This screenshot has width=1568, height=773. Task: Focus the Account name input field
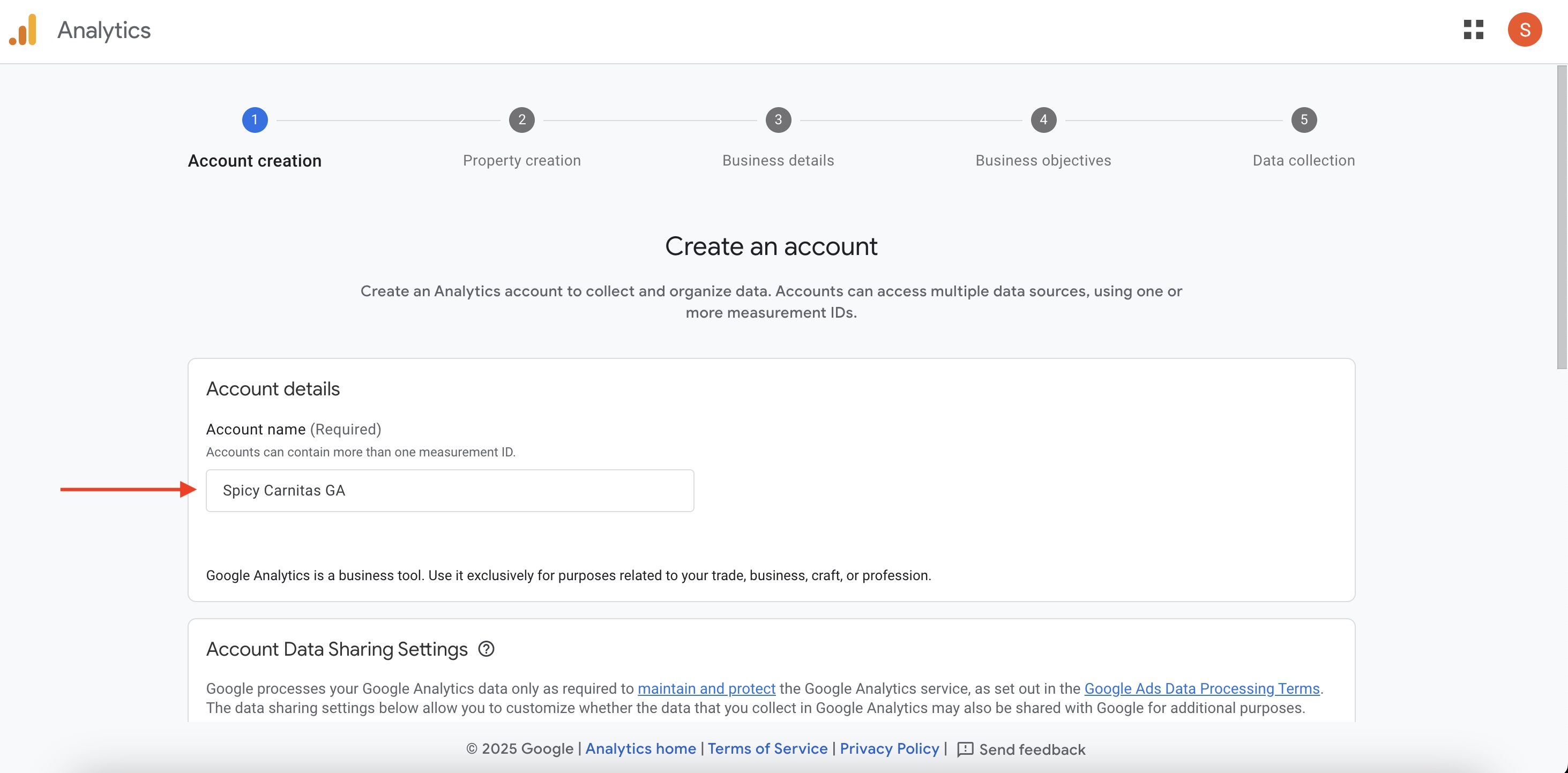click(x=449, y=491)
